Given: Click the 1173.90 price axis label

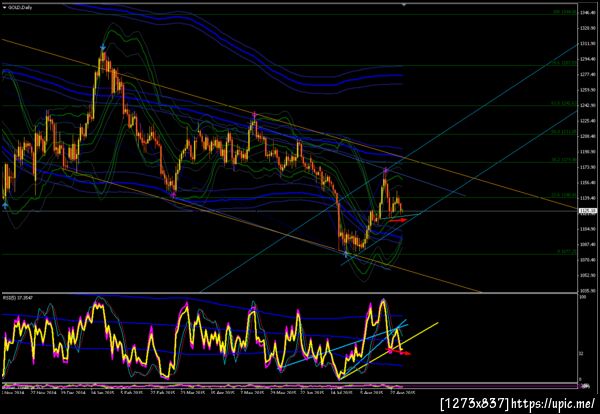Looking at the screenshot, I should coord(588,167).
